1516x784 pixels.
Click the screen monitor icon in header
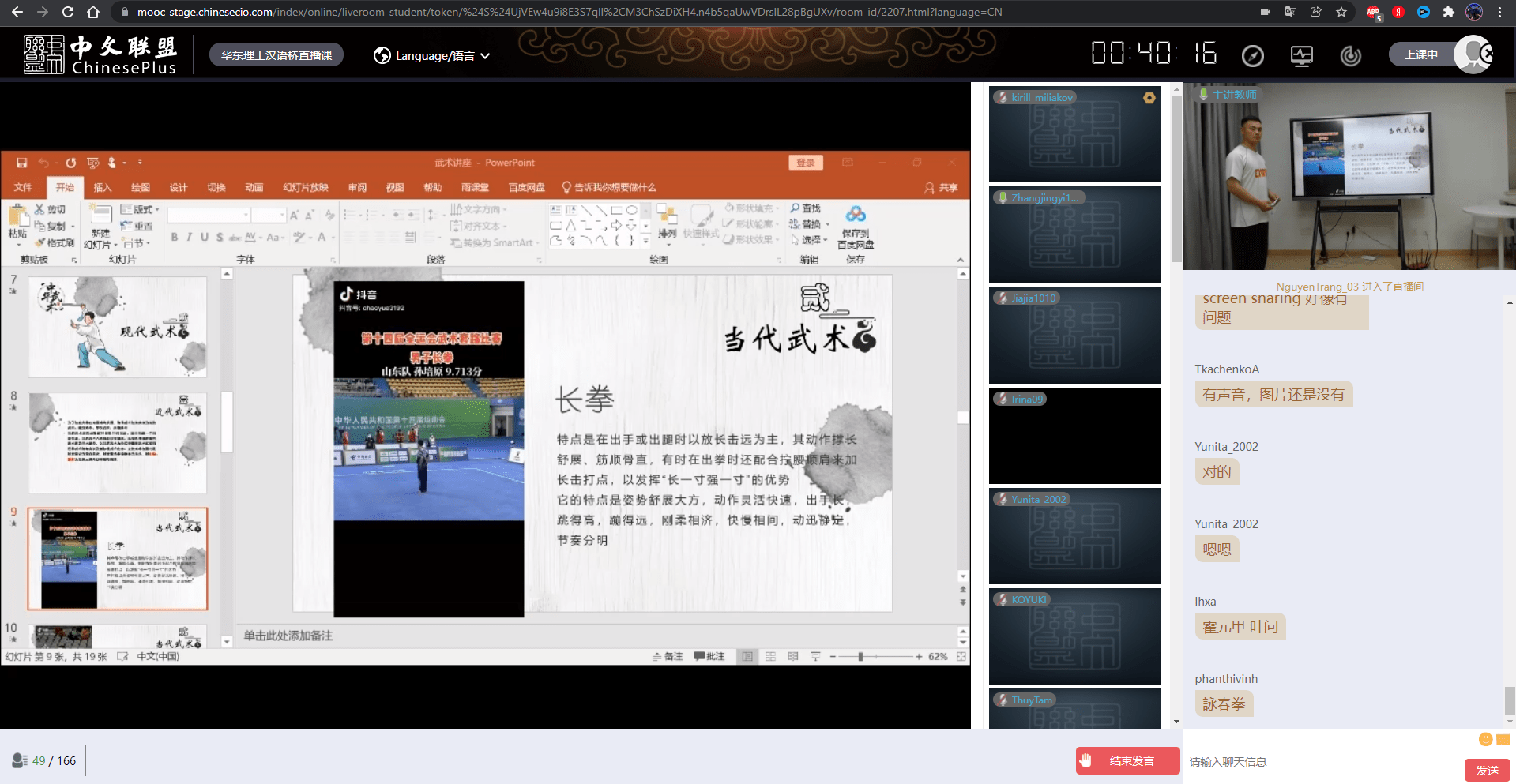pyautogui.click(x=1302, y=55)
